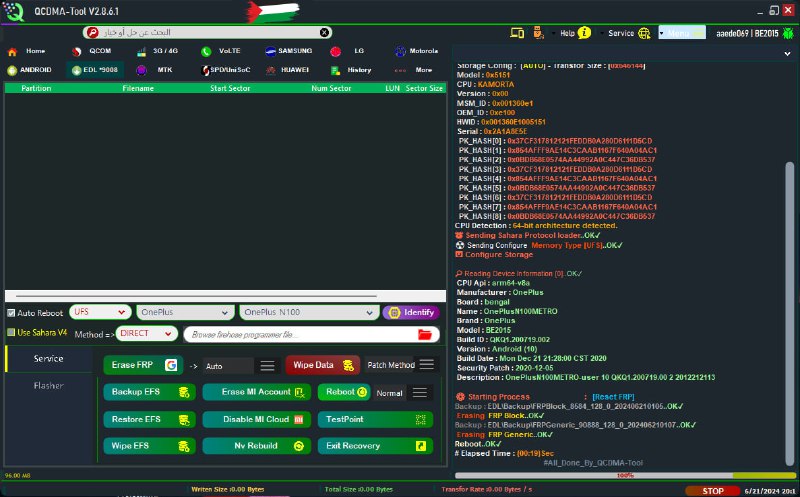Browse firehose file with red folder icon
The height and width of the screenshot is (497, 800).
424,334
